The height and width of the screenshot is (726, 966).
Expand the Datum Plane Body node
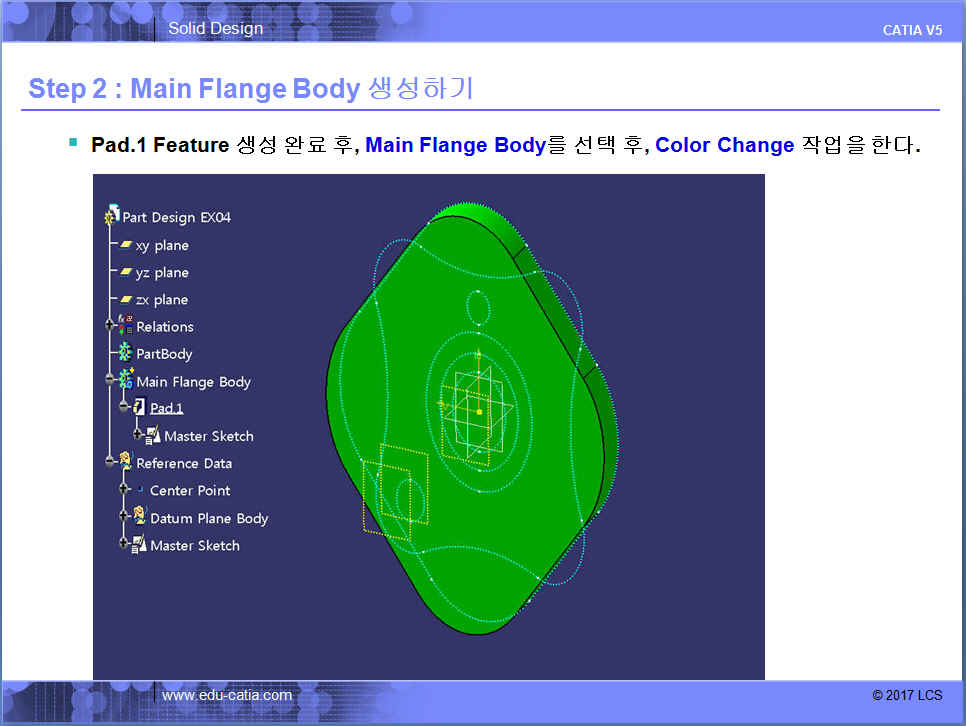point(123,515)
